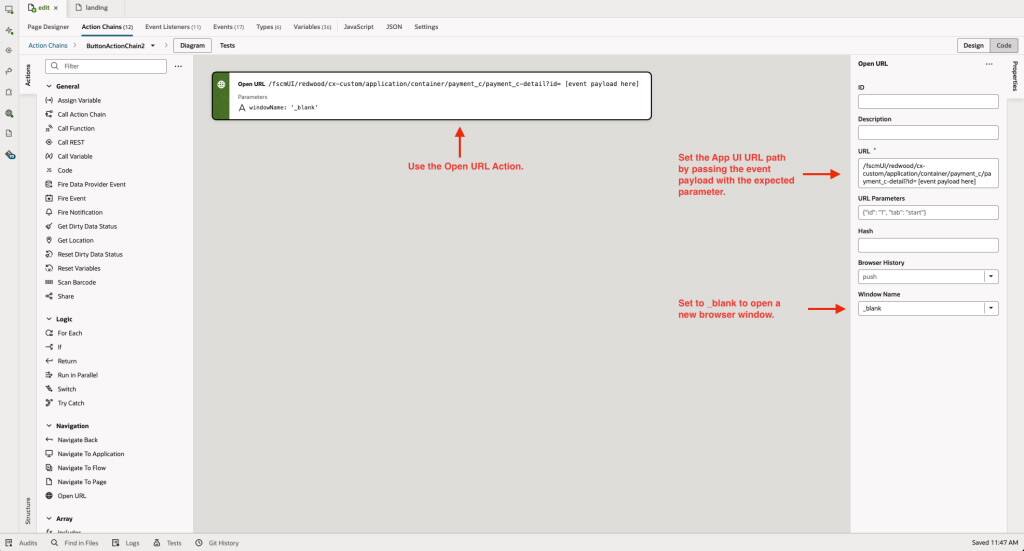Select the Open URL globe icon in Navigation list

coord(49,496)
